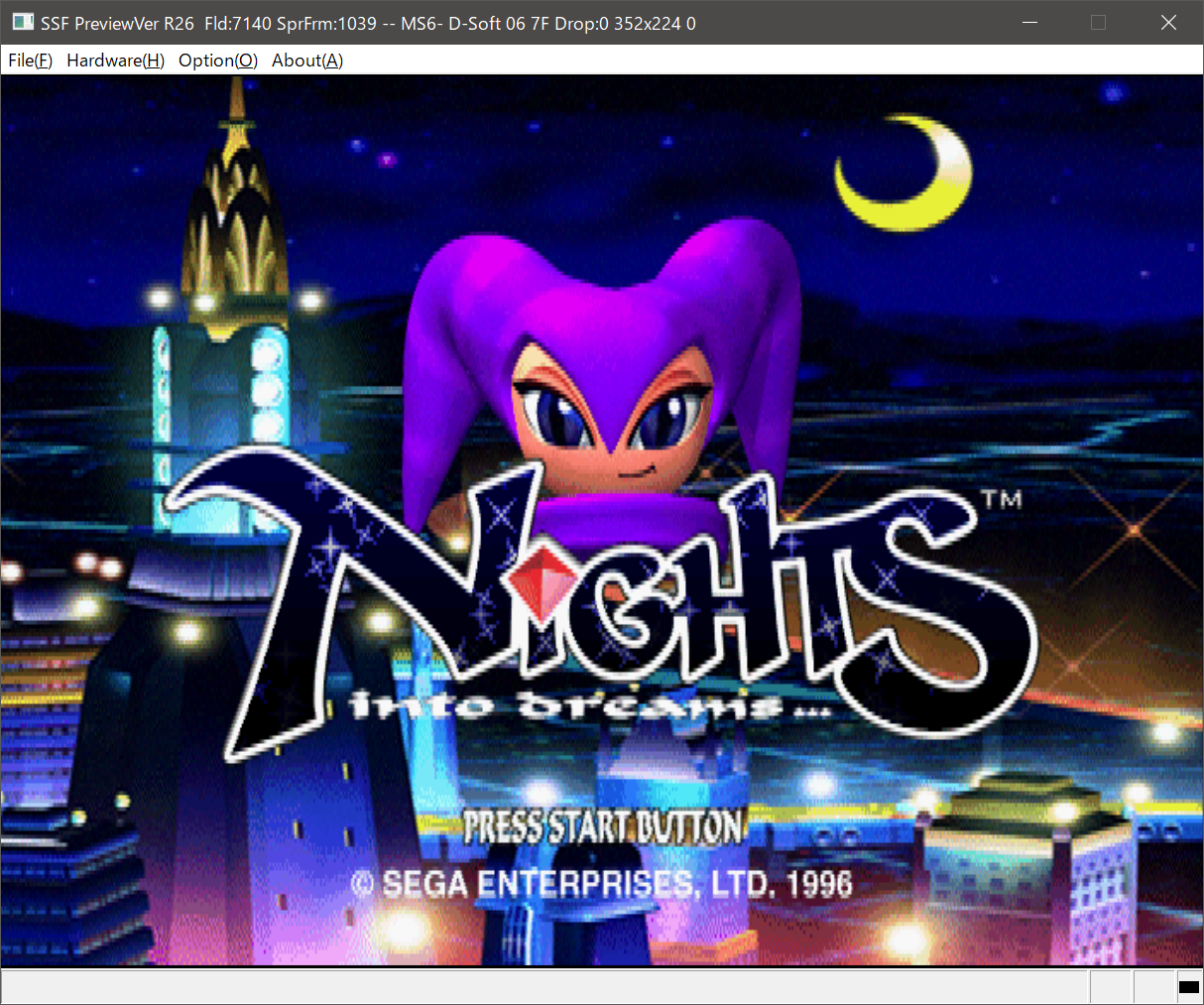Image resolution: width=1204 pixels, height=1005 pixels.
Task: Click the PRESS START BUTTON text
Action: coord(603,826)
